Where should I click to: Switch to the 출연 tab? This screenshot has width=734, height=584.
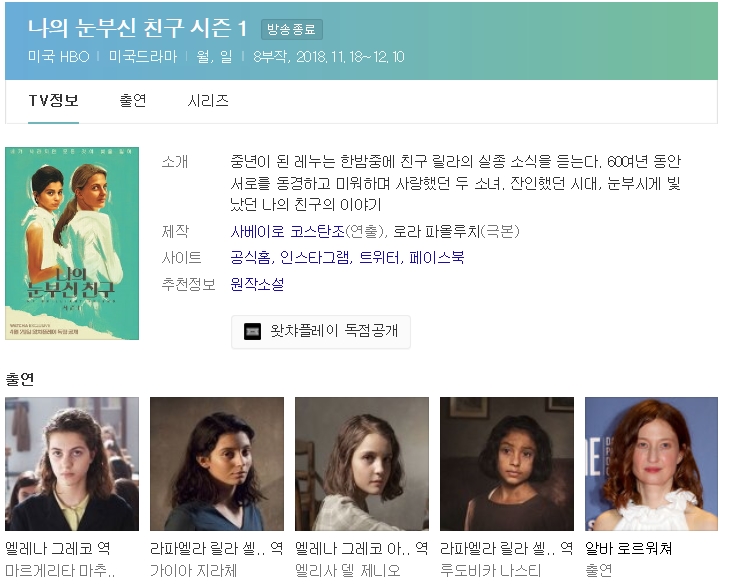tap(133, 101)
